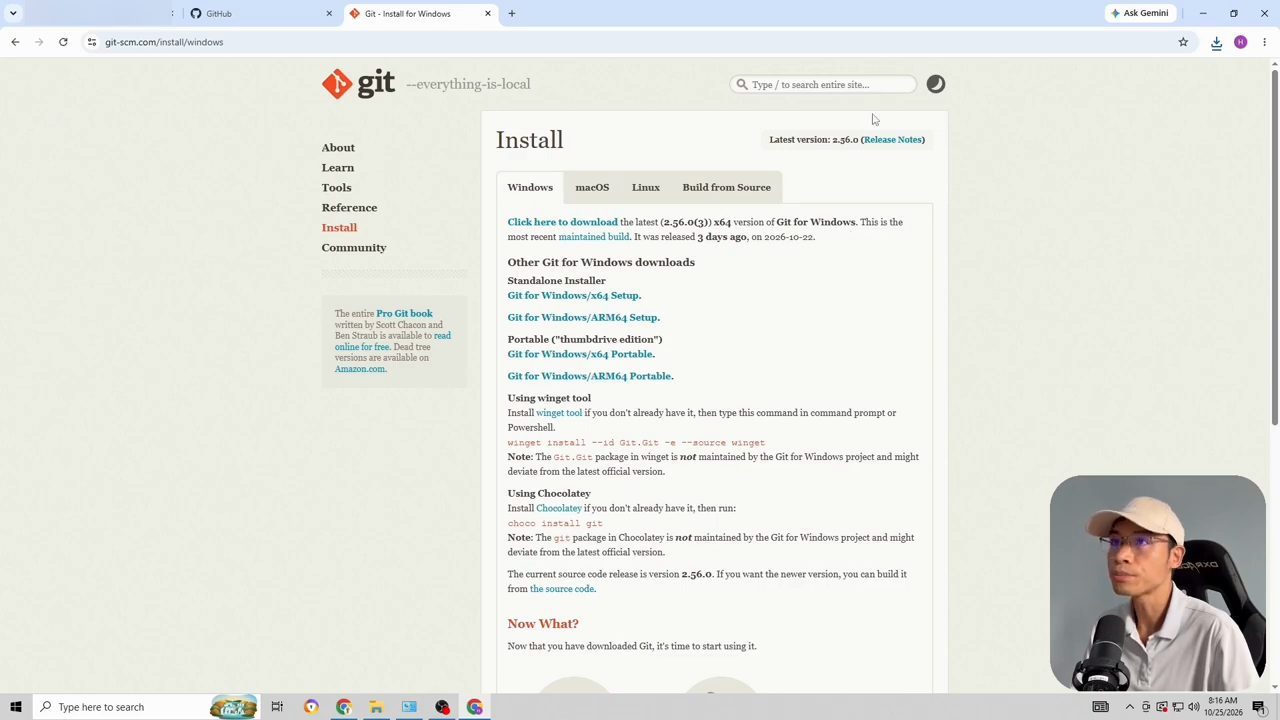The width and height of the screenshot is (1280, 720).
Task: Open the Tools sidebar link
Action: click(336, 188)
